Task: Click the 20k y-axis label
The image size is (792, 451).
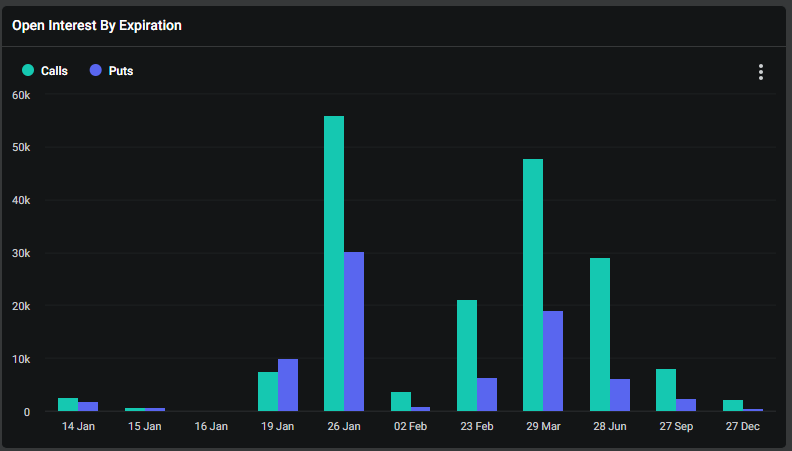Action: [x=21, y=307]
